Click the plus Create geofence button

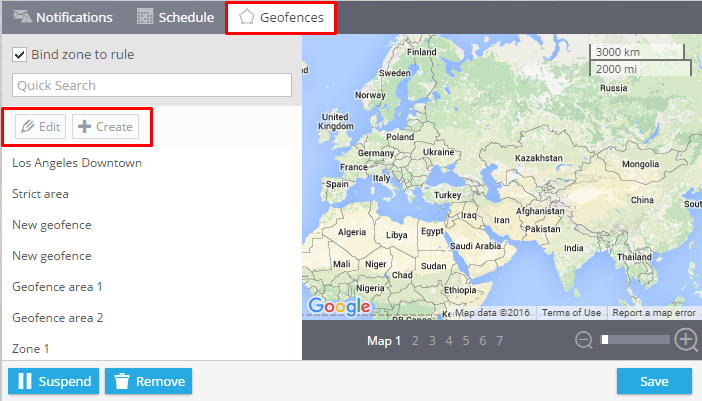105,127
